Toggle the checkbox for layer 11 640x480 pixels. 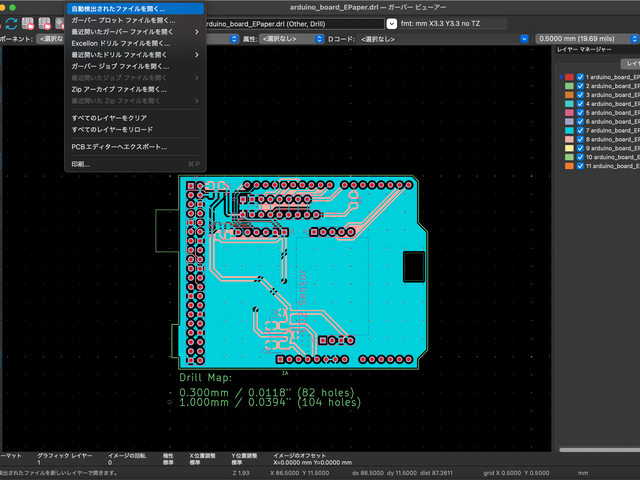pyautogui.click(x=579, y=166)
